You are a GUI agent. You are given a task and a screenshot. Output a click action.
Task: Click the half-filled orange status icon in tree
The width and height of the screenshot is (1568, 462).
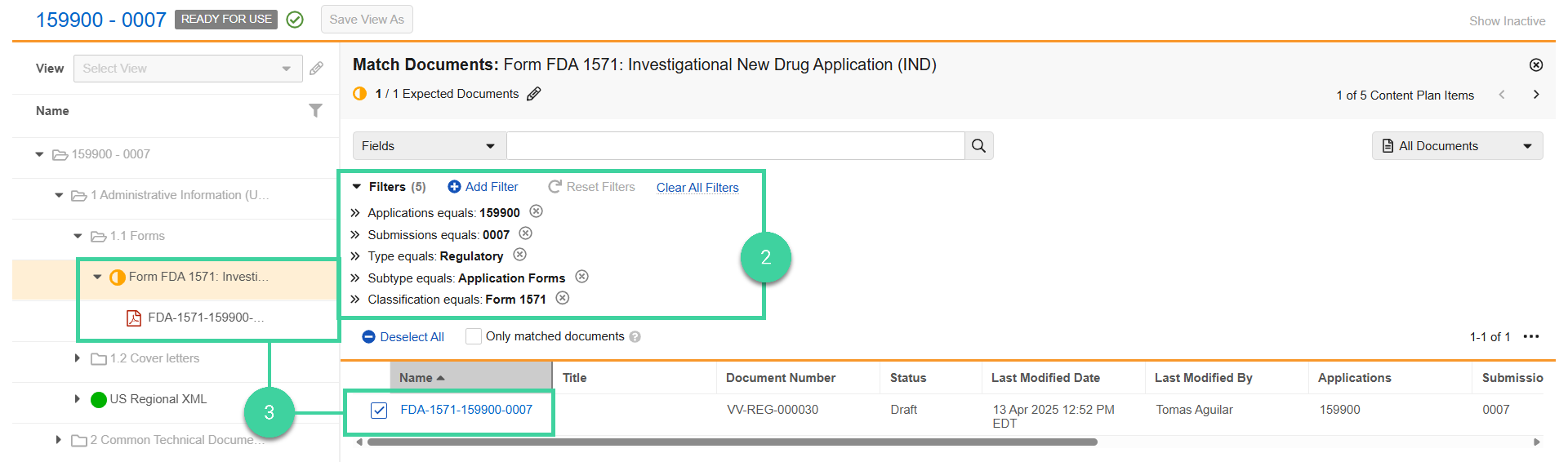click(117, 277)
